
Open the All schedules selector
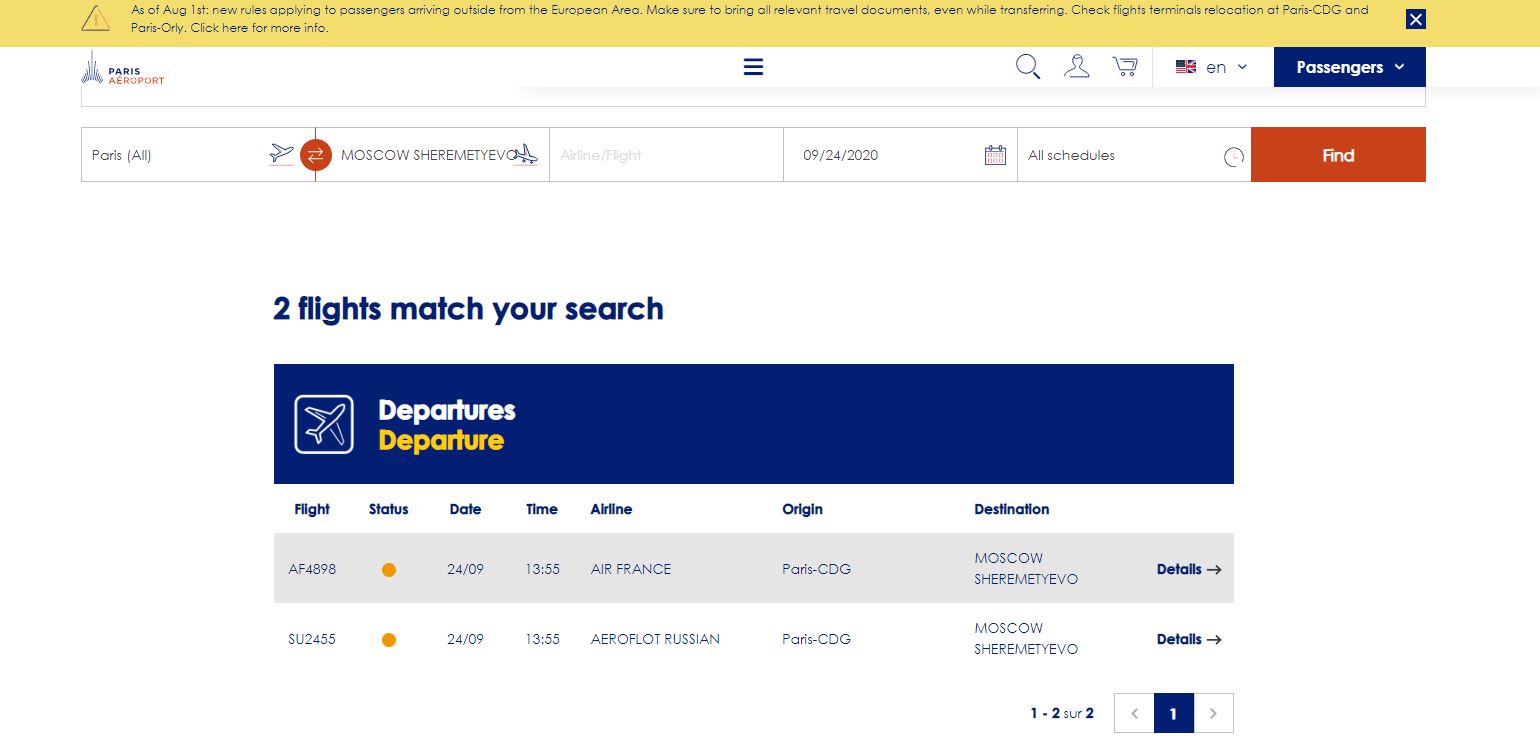pos(1120,155)
